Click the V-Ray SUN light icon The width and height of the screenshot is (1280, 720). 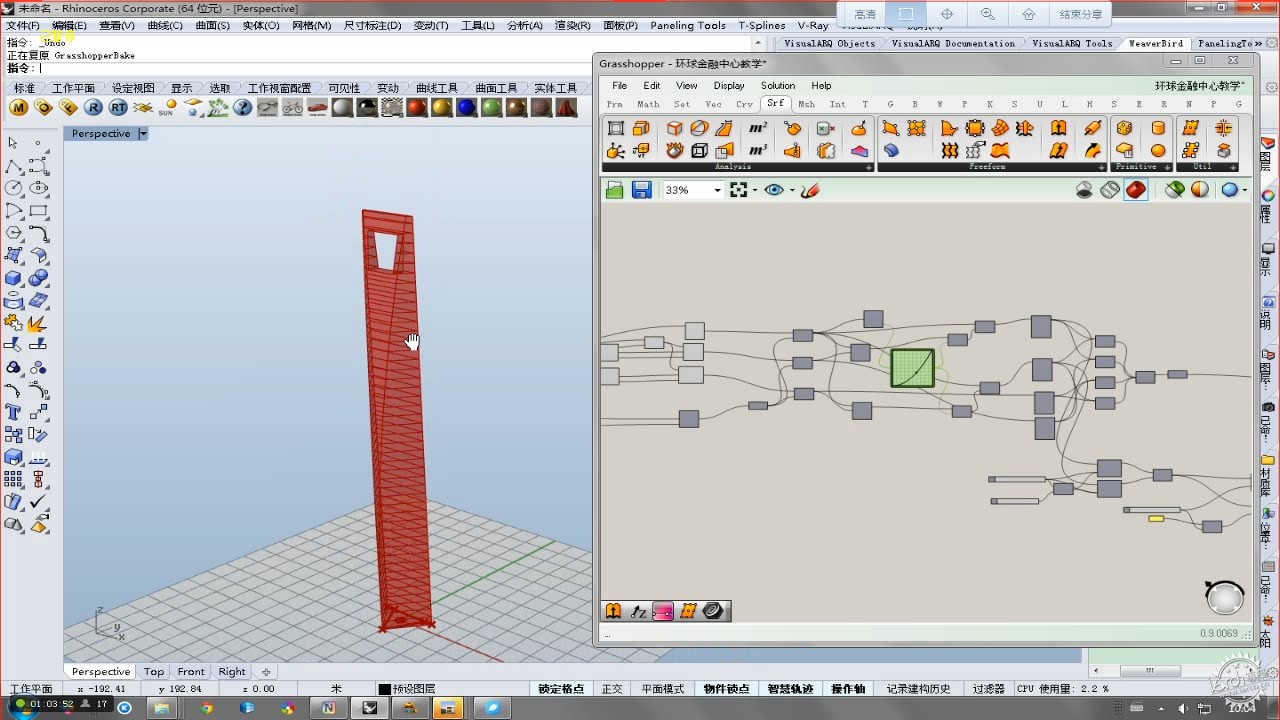[167, 108]
